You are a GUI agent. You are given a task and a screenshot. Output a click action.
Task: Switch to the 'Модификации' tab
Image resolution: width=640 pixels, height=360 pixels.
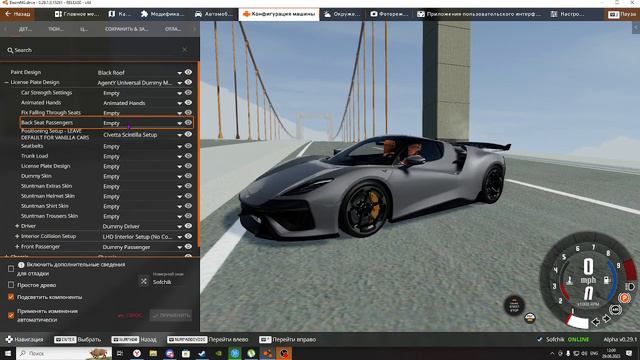pos(162,14)
